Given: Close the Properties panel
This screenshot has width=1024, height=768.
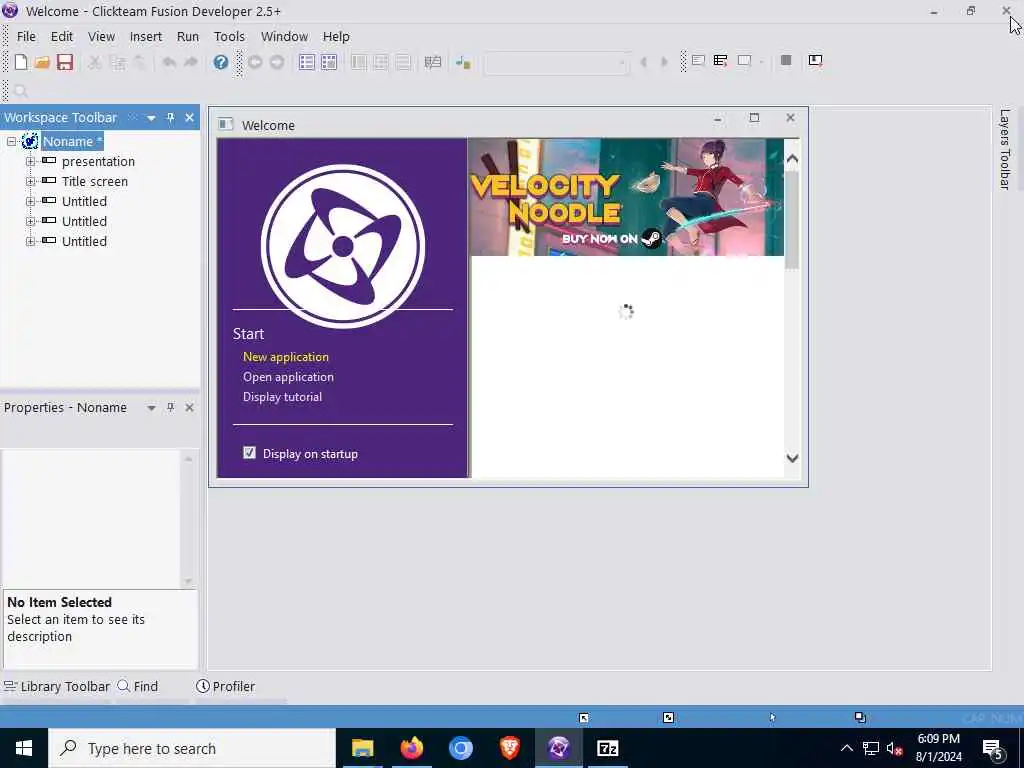Looking at the screenshot, I should point(189,408).
